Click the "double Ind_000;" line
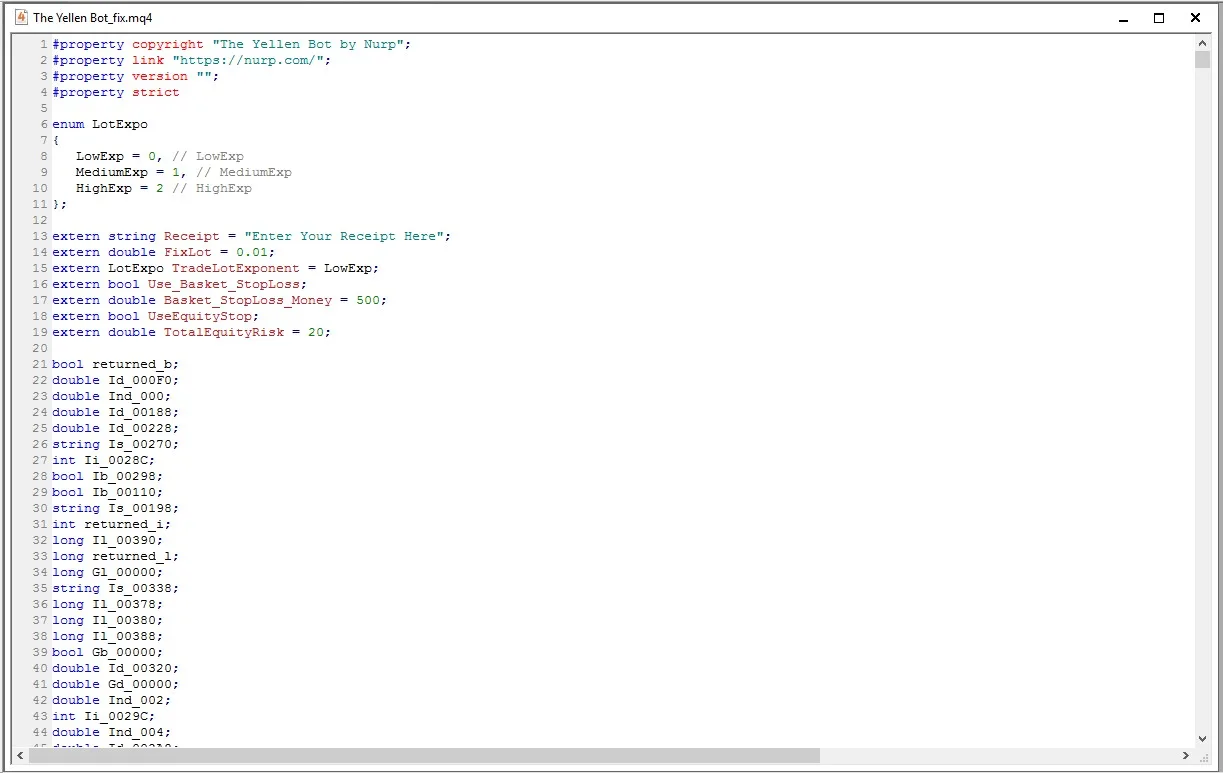This screenshot has width=1223, height=773. coord(112,396)
